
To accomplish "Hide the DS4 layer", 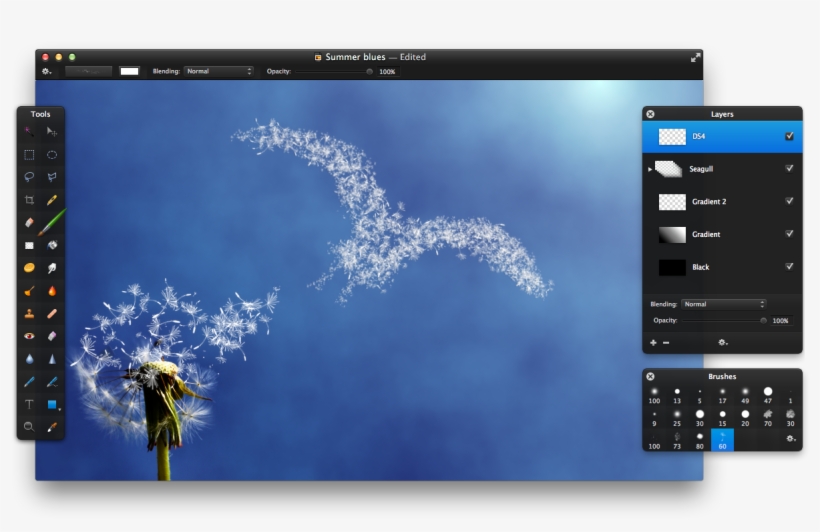I will pyautogui.click(x=789, y=136).
